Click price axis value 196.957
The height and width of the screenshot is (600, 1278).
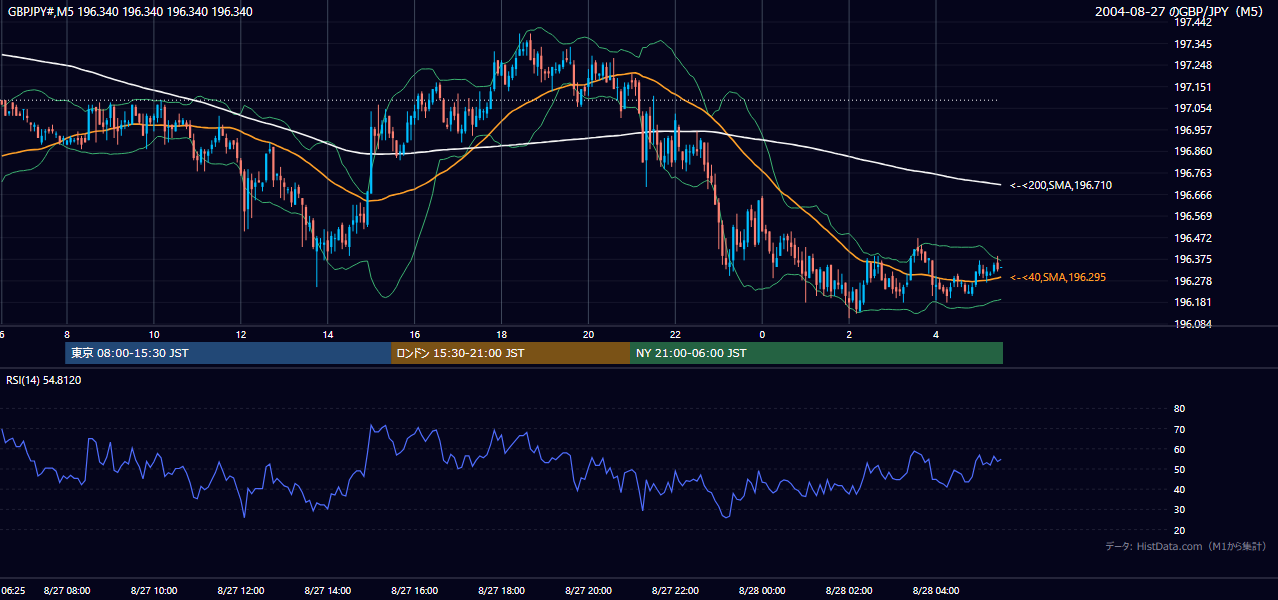[1192, 130]
